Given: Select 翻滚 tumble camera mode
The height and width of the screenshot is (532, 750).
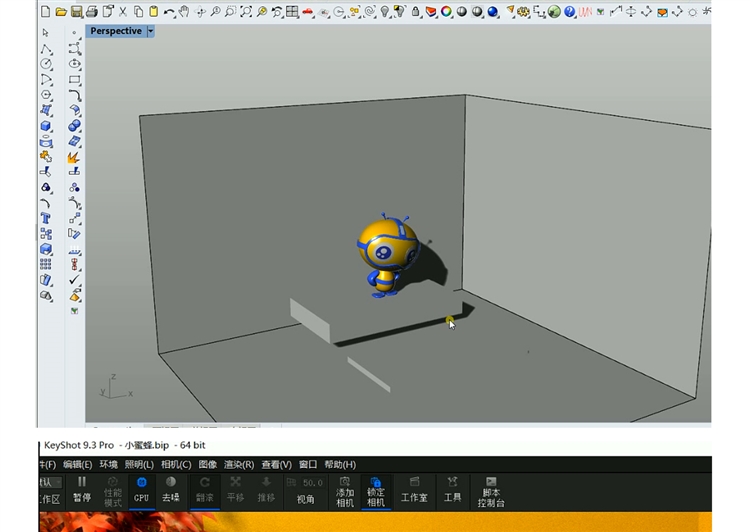Looking at the screenshot, I should (205, 490).
